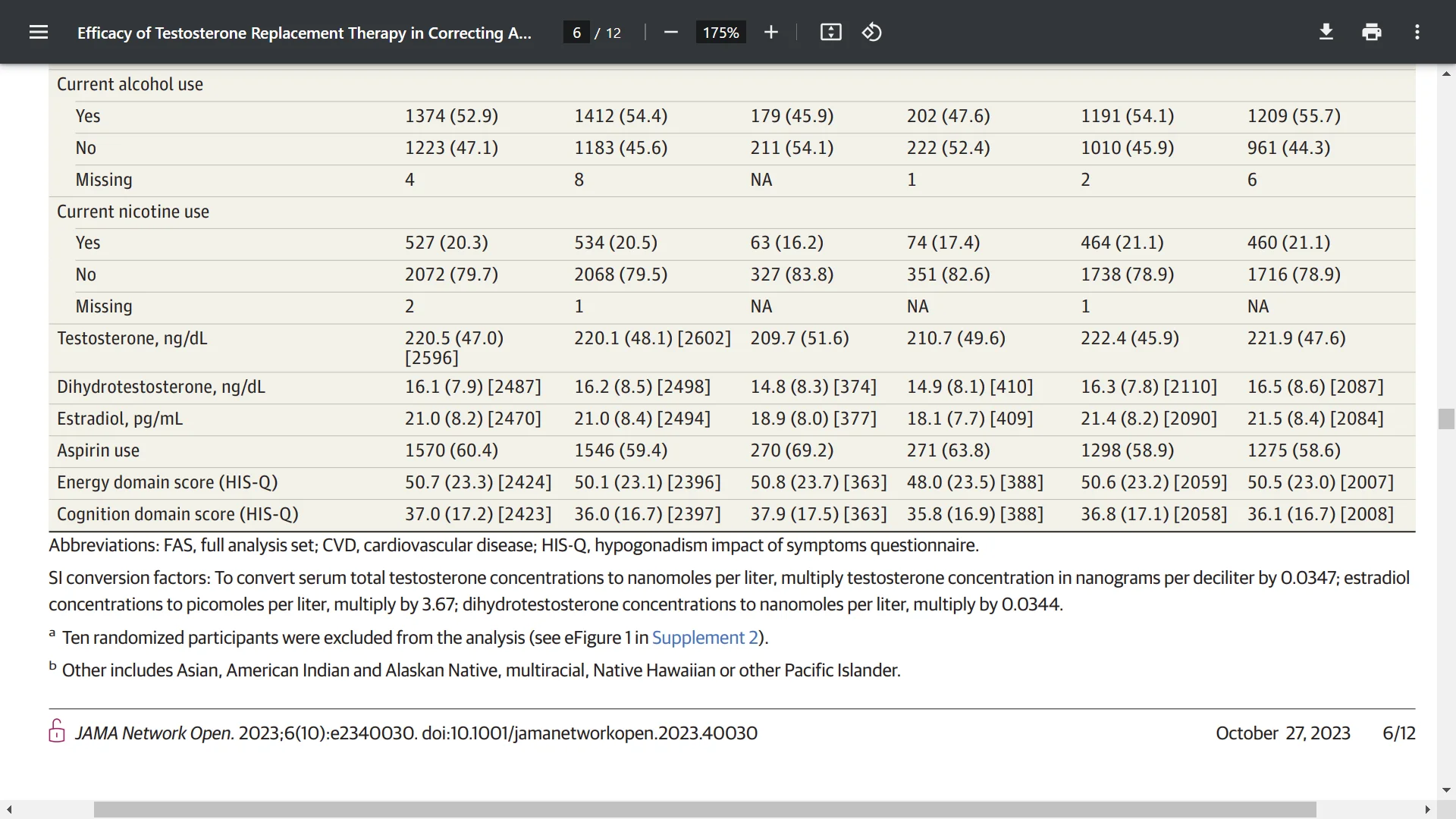The image size is (1456, 819).
Task: Click the cell '2072 (79.7)'
Action: coord(451,275)
